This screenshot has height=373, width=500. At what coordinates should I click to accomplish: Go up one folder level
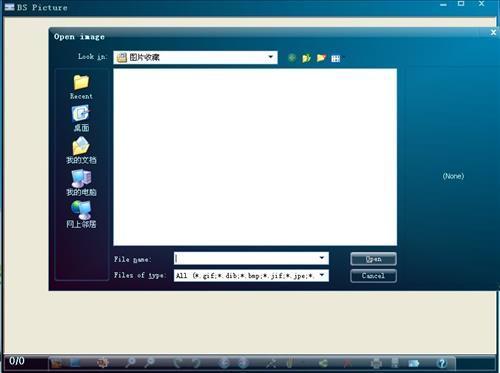tap(306, 58)
